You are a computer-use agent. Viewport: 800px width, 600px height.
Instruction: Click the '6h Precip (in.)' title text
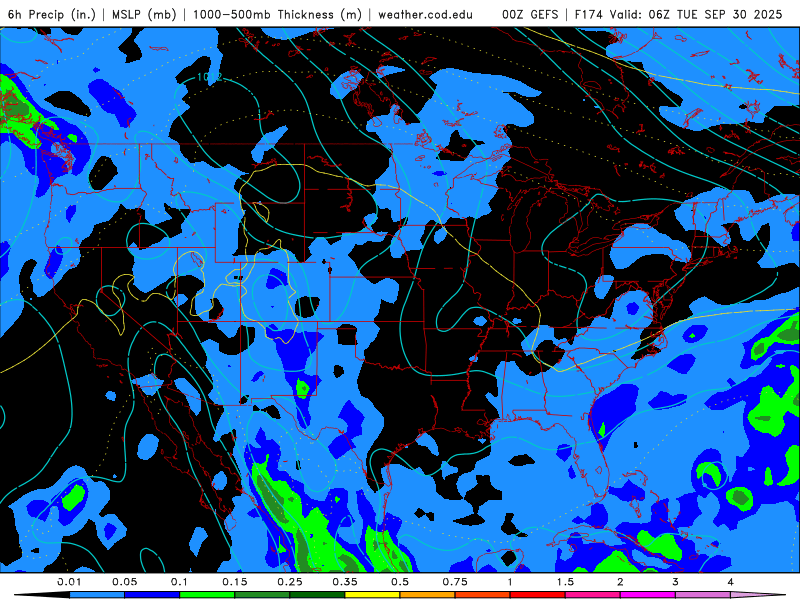click(52, 14)
